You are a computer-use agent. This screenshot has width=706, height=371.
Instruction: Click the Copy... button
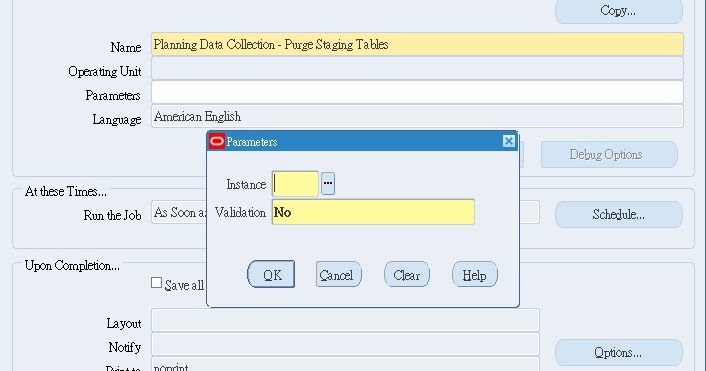coord(619,10)
